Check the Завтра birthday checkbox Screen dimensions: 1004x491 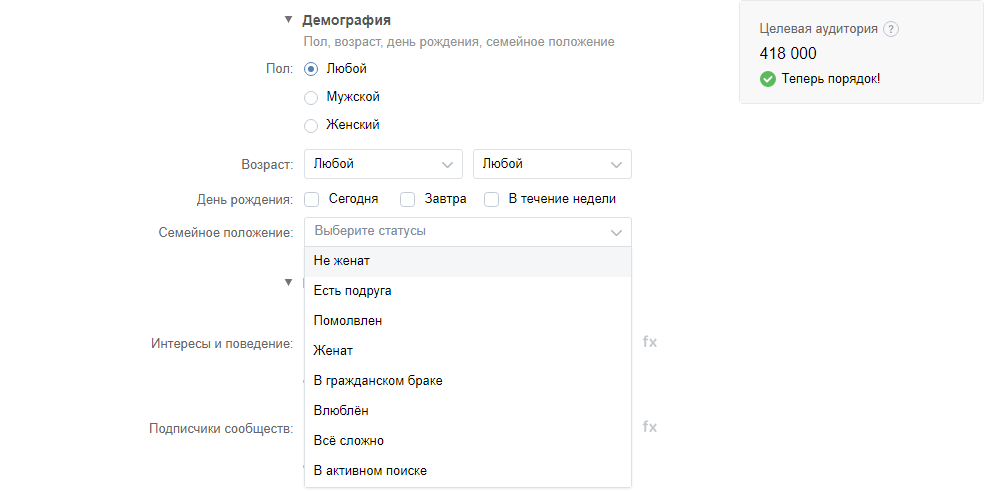click(407, 200)
